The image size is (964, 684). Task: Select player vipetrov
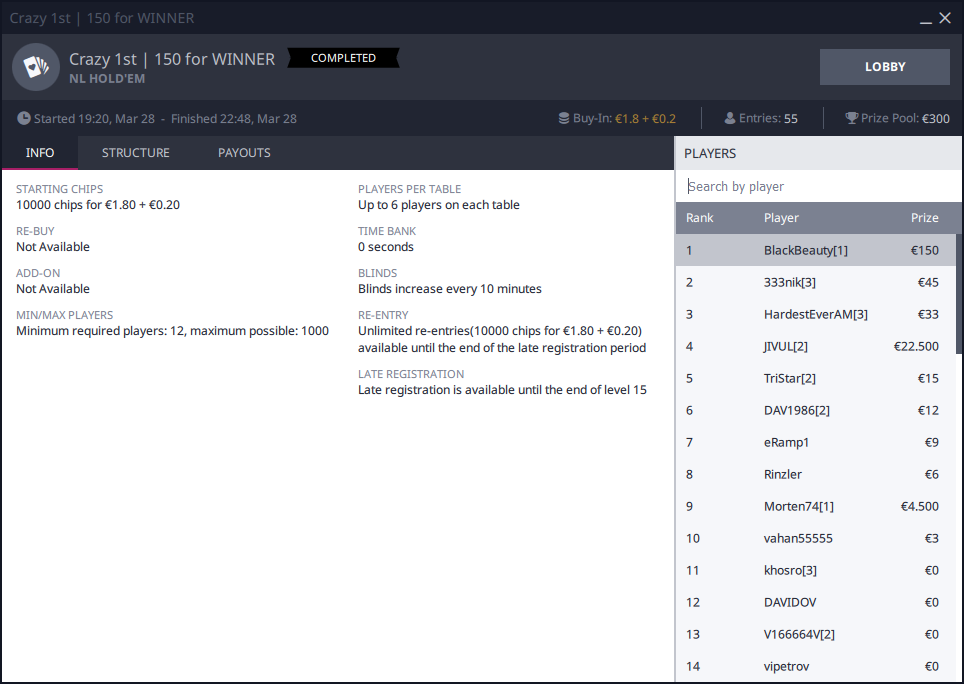(816, 666)
